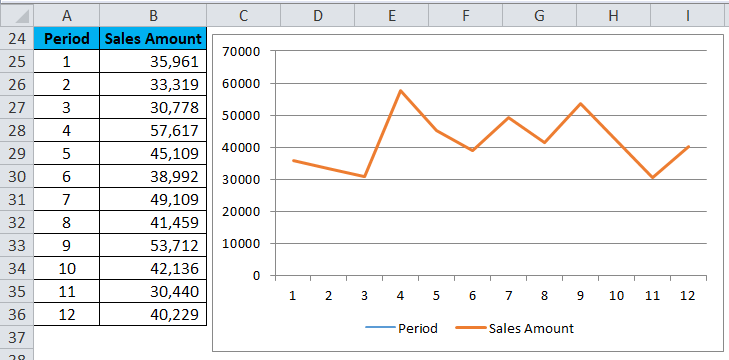This screenshot has height=360, width=729.
Task: Select row 24 header
Action: 17,39
